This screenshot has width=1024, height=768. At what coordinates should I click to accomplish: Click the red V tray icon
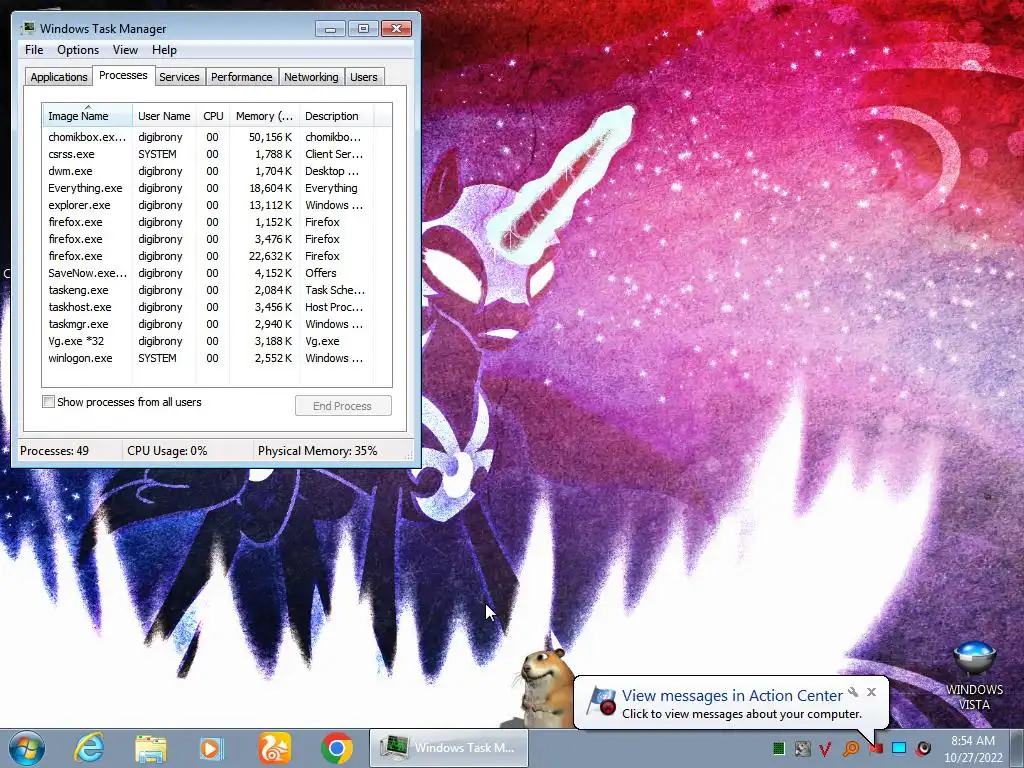coord(825,748)
